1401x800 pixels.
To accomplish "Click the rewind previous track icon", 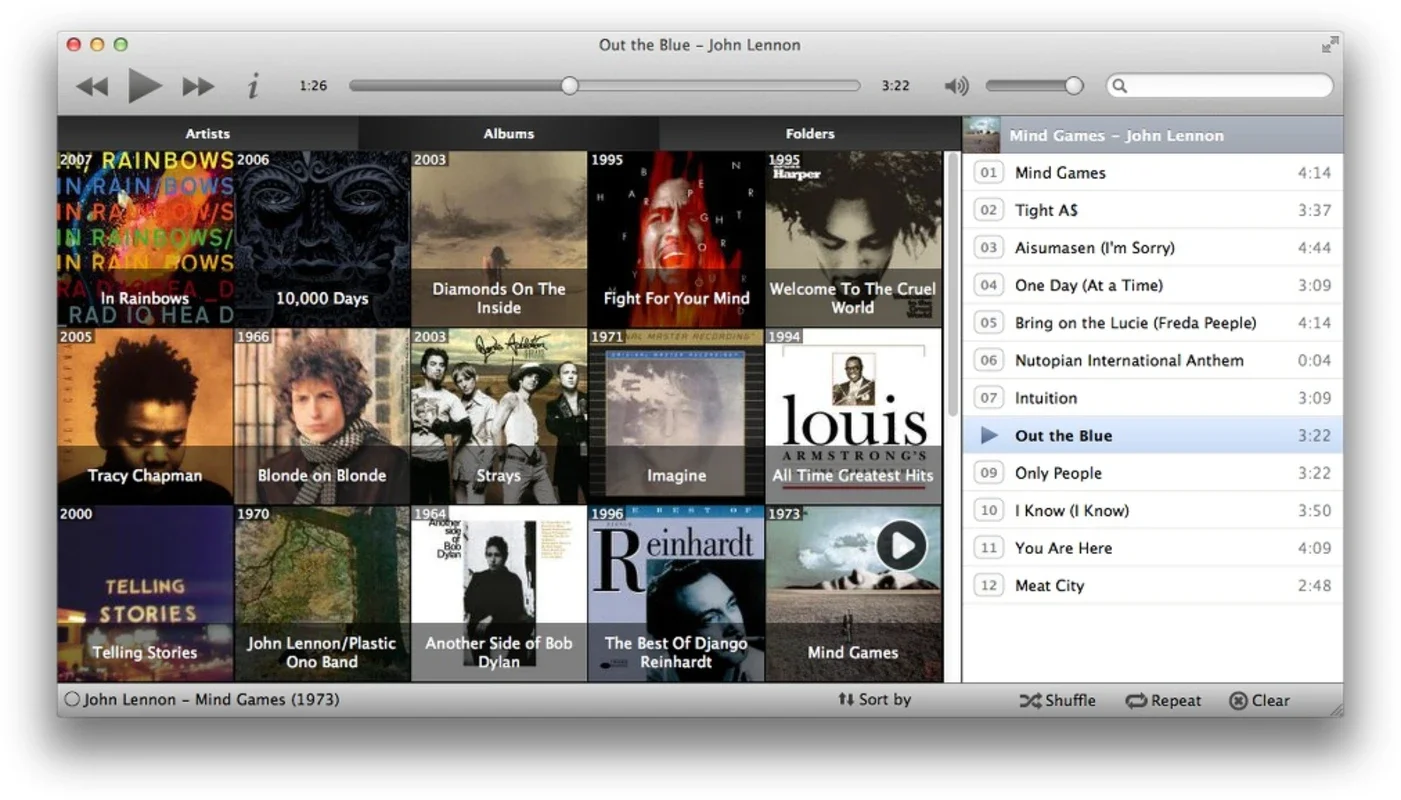I will (x=92, y=87).
